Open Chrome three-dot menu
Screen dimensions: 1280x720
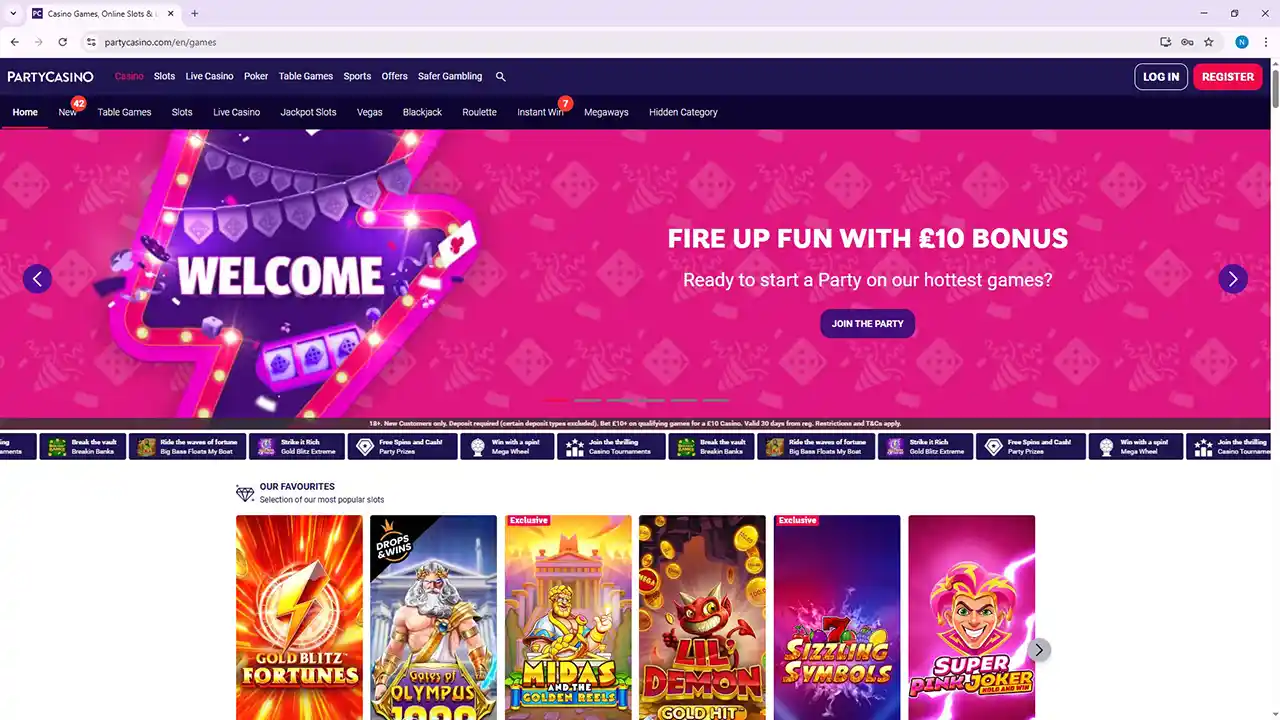pos(1264,42)
